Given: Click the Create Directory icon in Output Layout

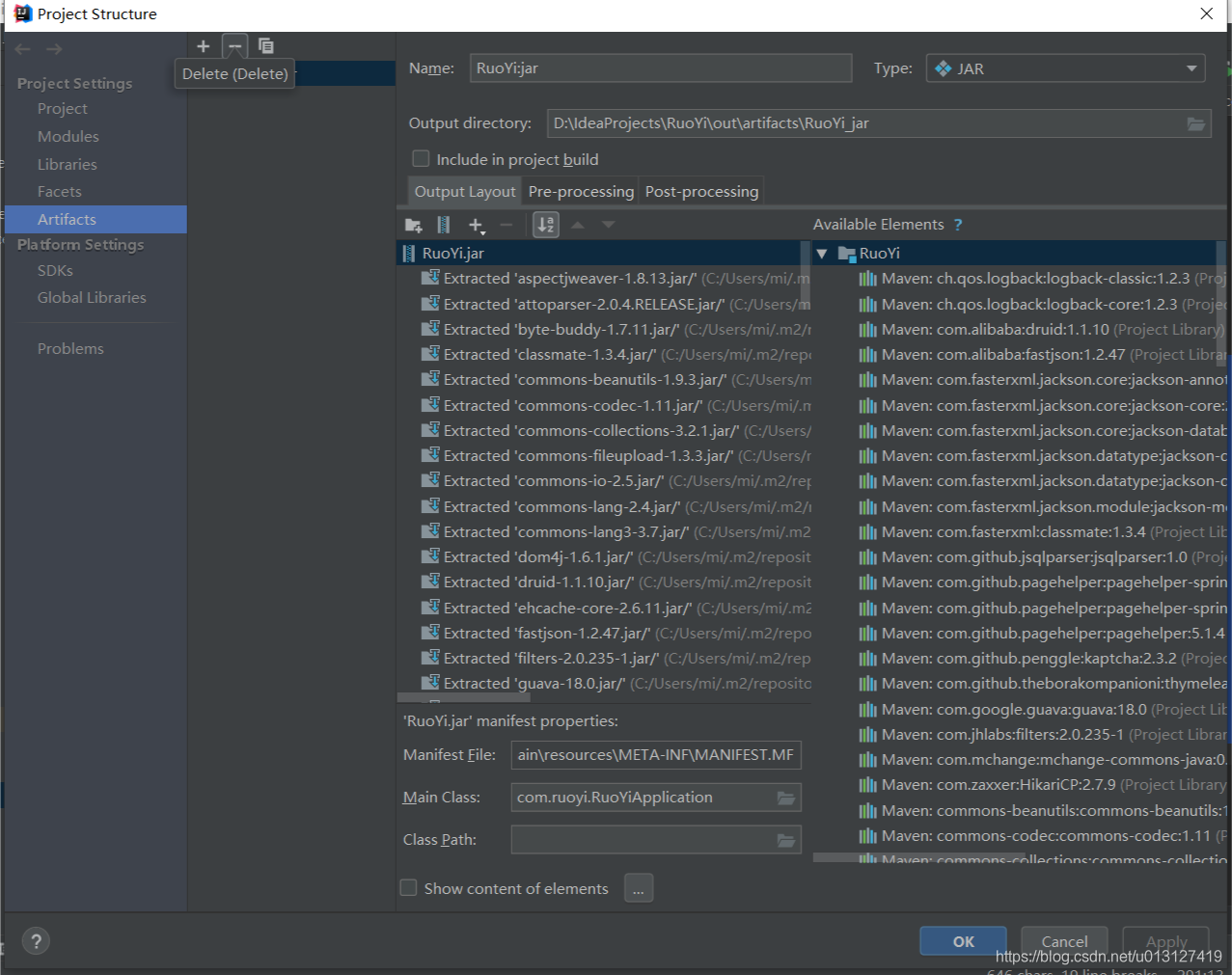Looking at the screenshot, I should pyautogui.click(x=414, y=226).
